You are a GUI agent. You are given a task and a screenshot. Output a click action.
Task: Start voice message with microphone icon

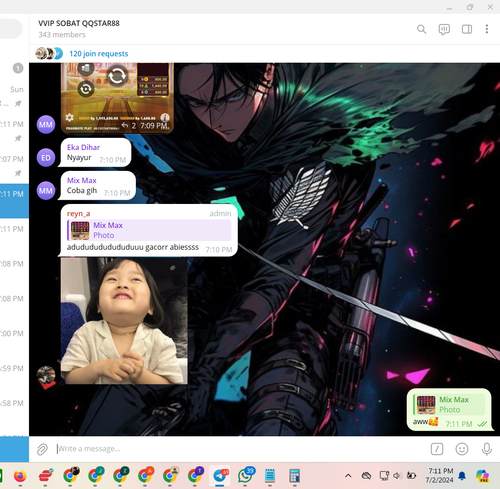coord(487,449)
